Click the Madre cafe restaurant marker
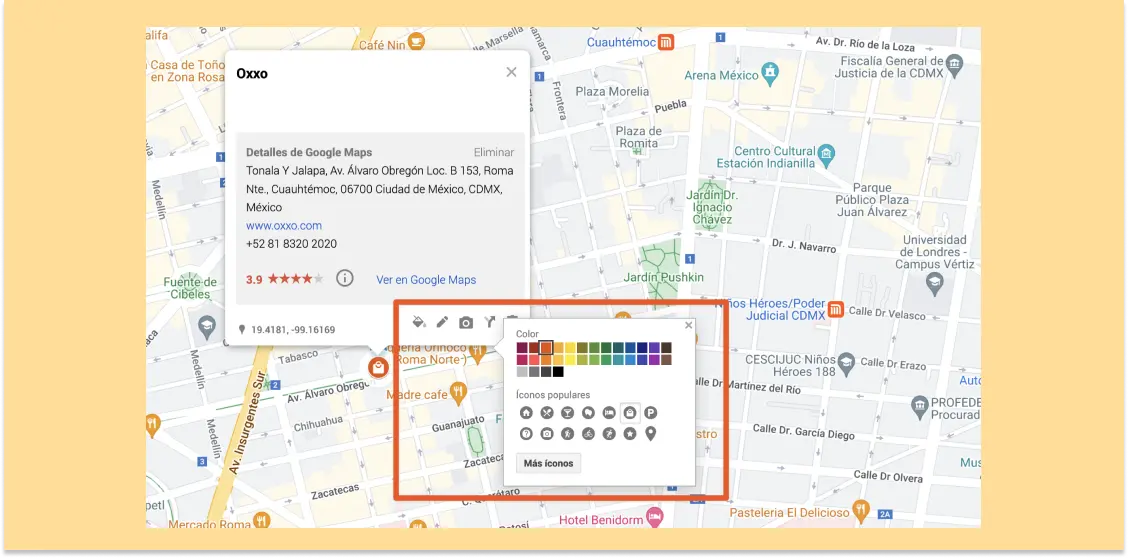 click(458, 392)
